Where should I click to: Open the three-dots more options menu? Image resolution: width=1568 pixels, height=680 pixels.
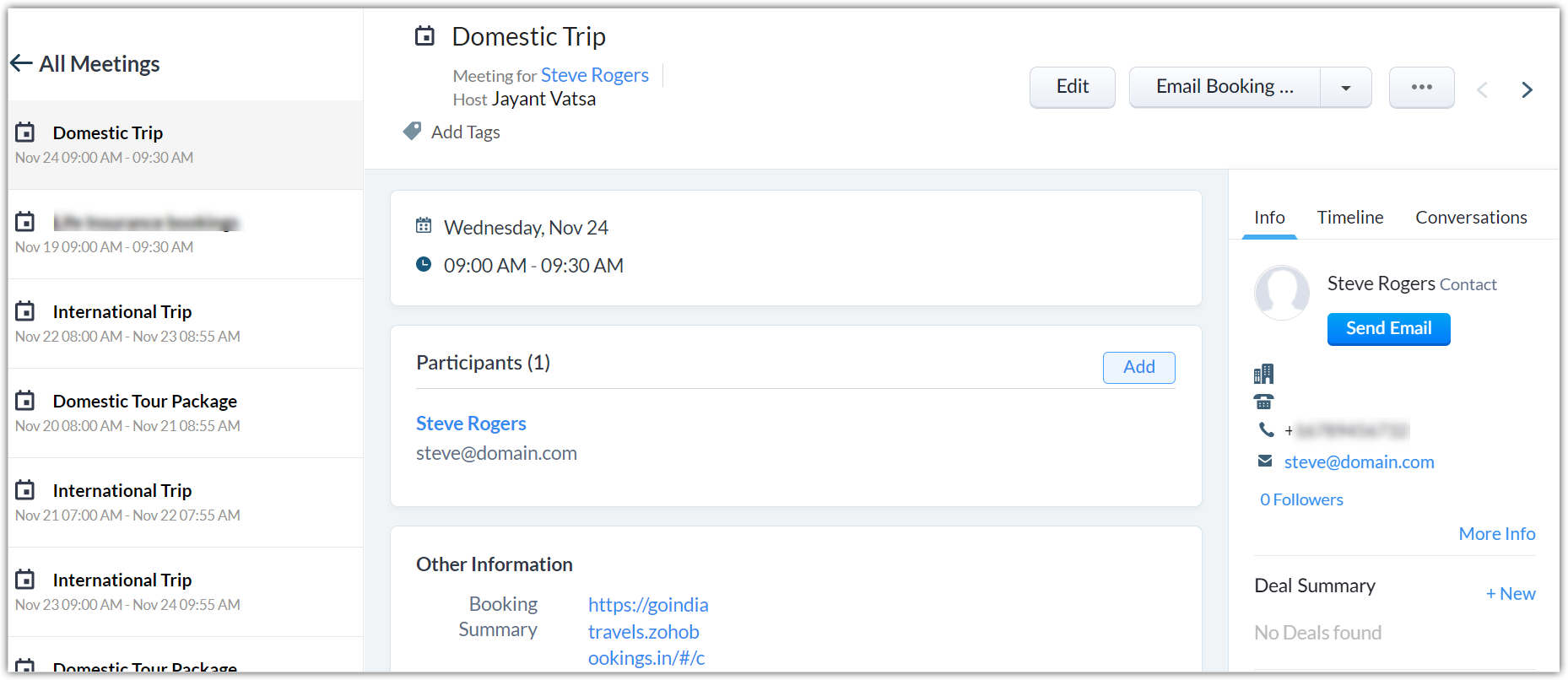[x=1421, y=87]
